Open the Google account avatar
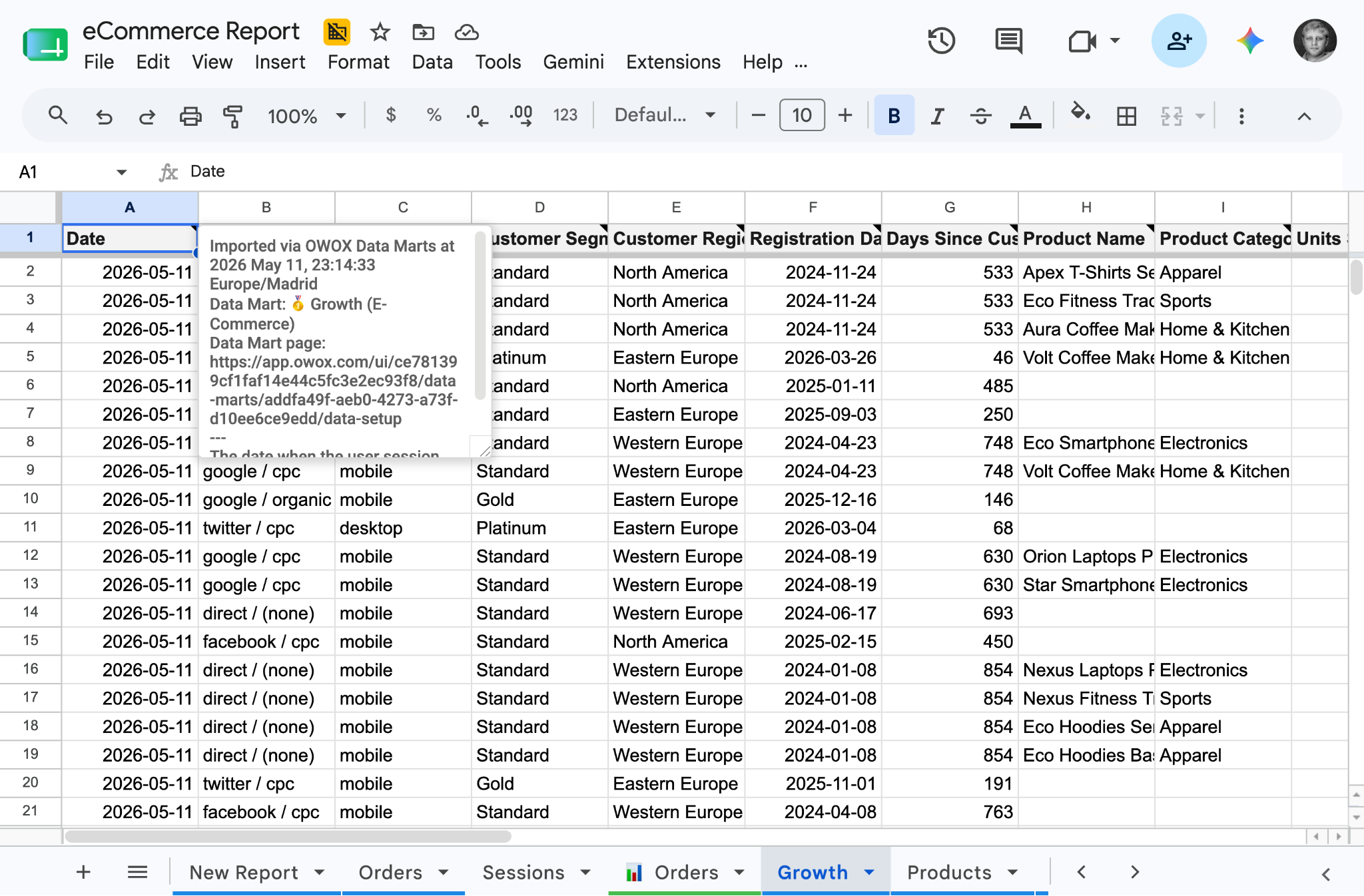The width and height of the screenshot is (1364, 896). tap(1315, 41)
